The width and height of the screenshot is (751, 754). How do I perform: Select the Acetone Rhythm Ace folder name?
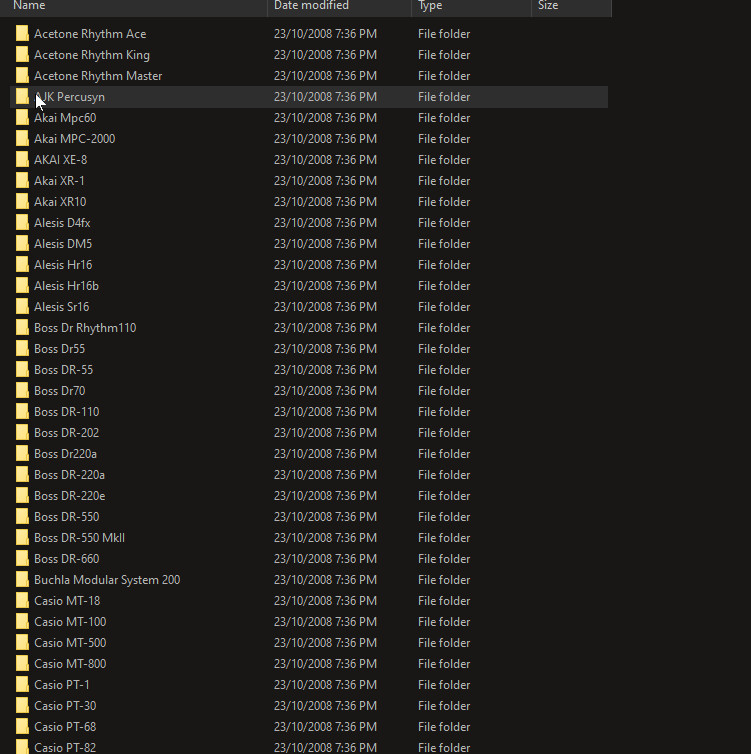[90, 34]
